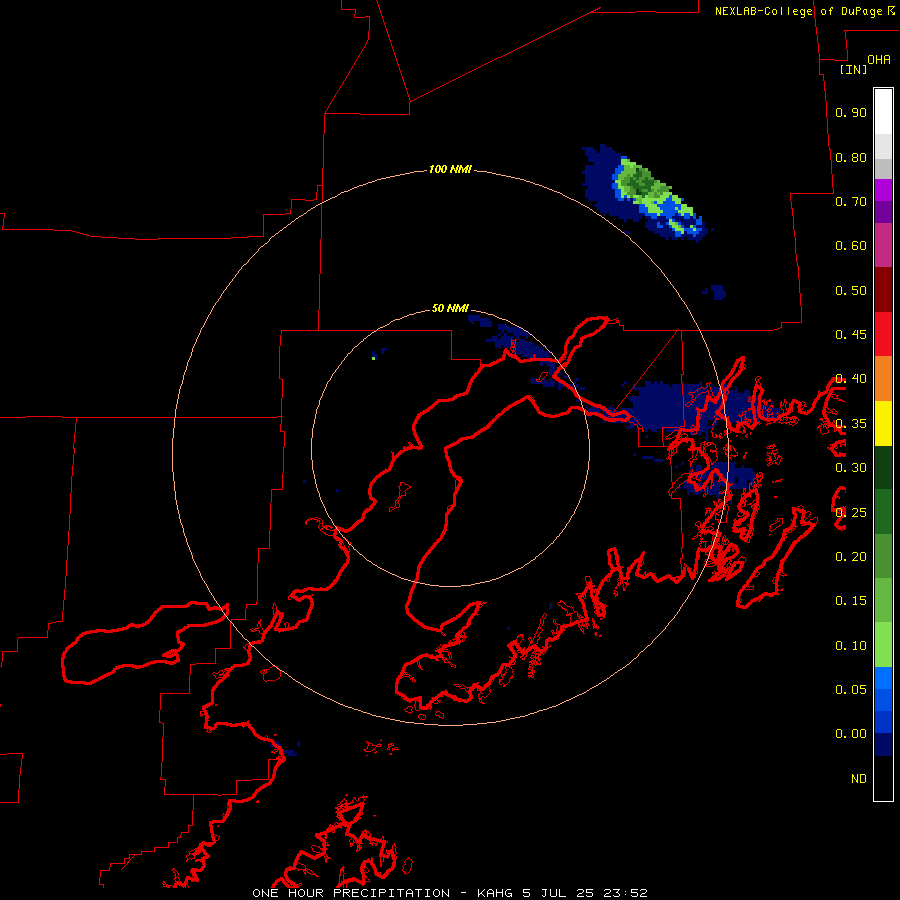Click the 0.60 legend value
The image size is (900, 900).
(x=851, y=246)
